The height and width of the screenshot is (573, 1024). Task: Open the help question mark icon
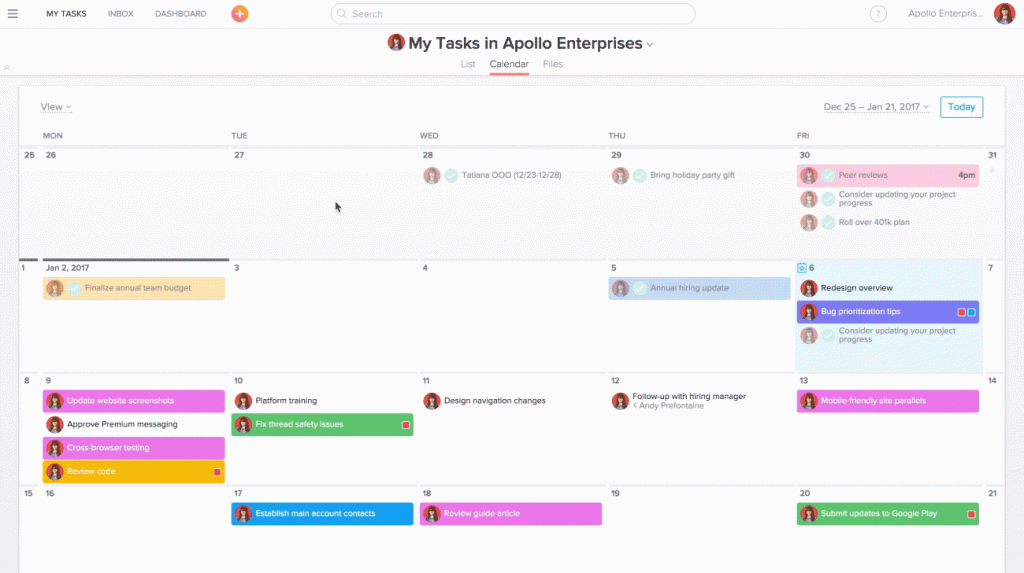[x=878, y=14]
